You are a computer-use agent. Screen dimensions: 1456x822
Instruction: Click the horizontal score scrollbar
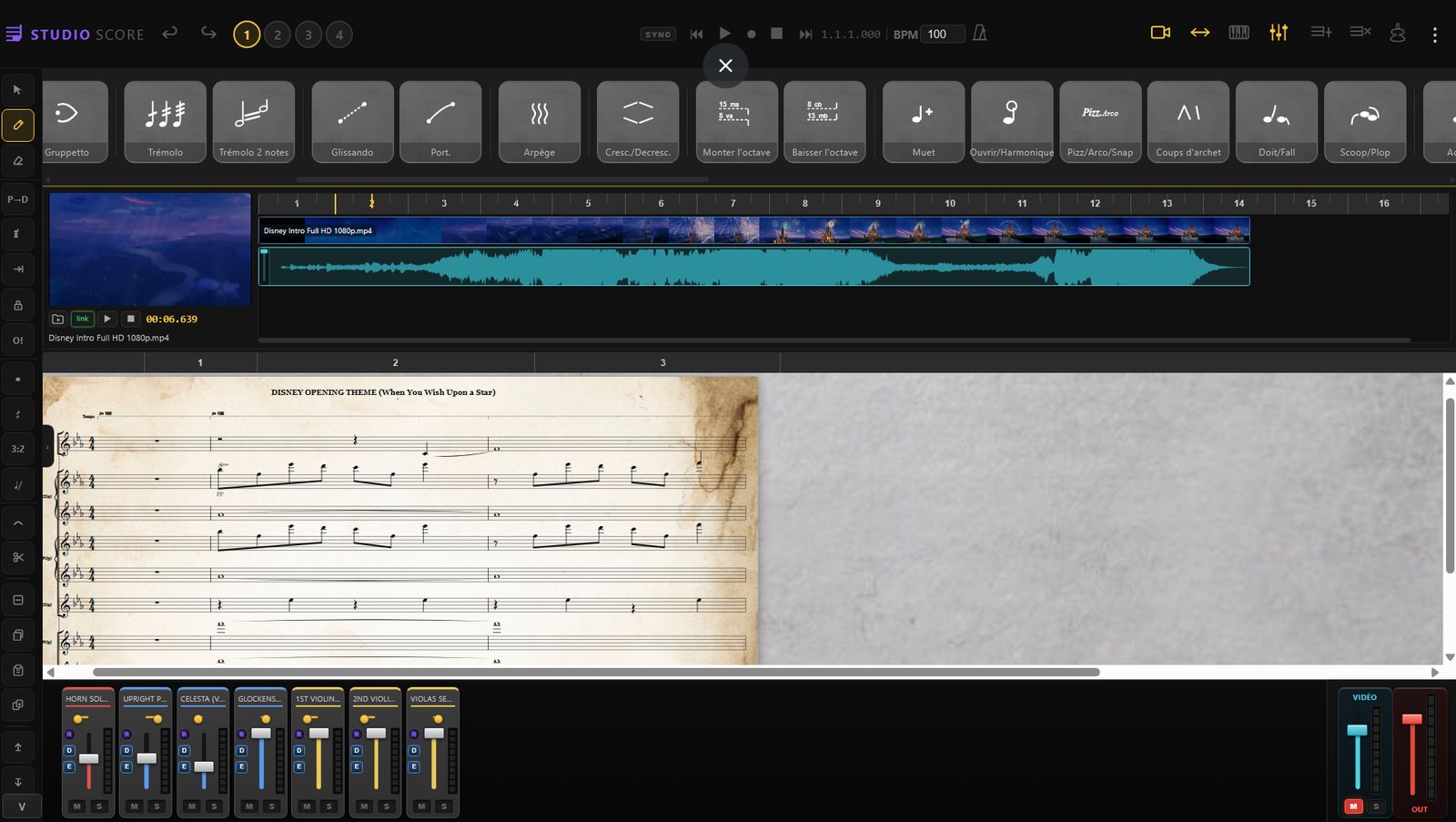pyautogui.click(x=596, y=672)
